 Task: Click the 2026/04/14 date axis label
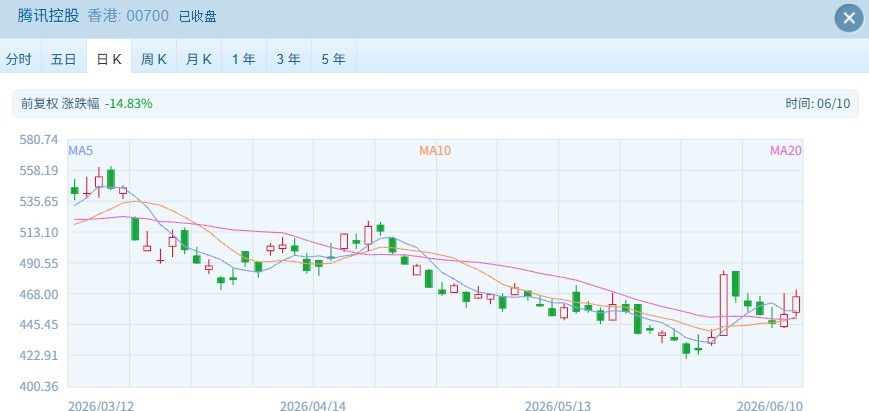[x=313, y=406]
